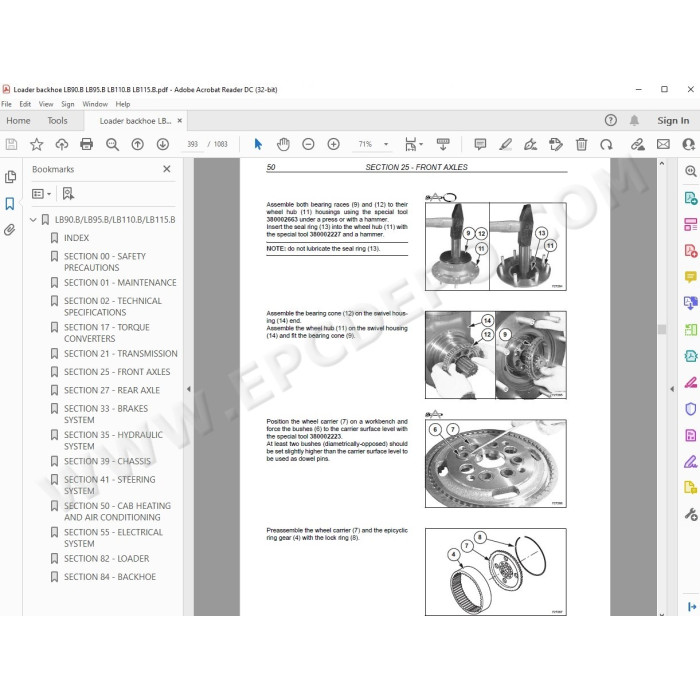700x700 pixels.
Task: Switch to the Home tab
Action: (x=18, y=121)
